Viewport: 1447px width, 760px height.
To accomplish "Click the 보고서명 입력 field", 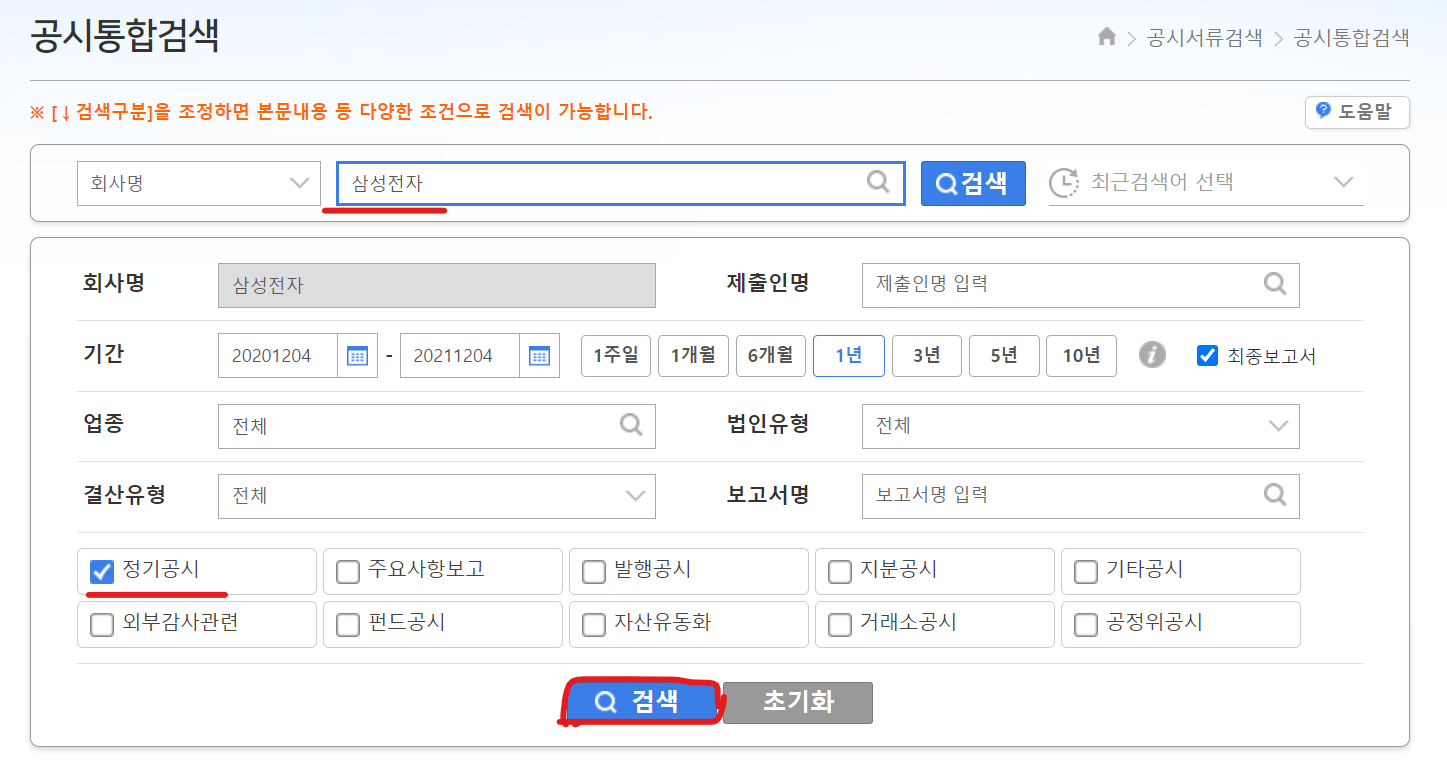I will tap(1080, 496).
